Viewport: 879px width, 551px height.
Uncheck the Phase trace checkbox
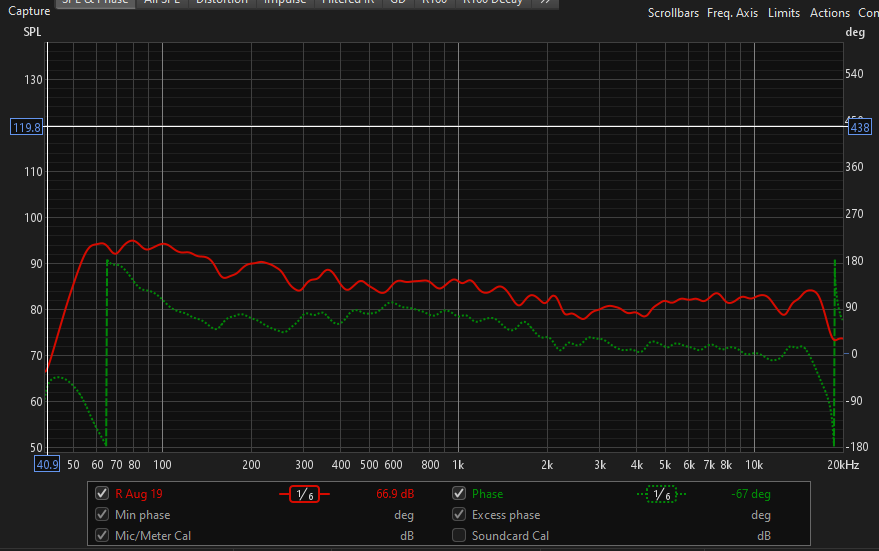pyautogui.click(x=459, y=494)
